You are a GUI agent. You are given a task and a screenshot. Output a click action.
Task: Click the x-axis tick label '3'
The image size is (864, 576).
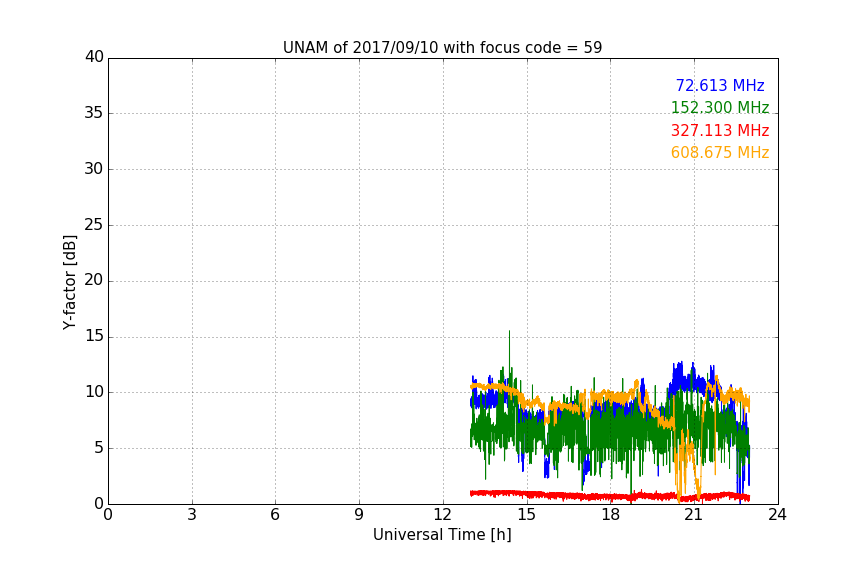click(192, 515)
